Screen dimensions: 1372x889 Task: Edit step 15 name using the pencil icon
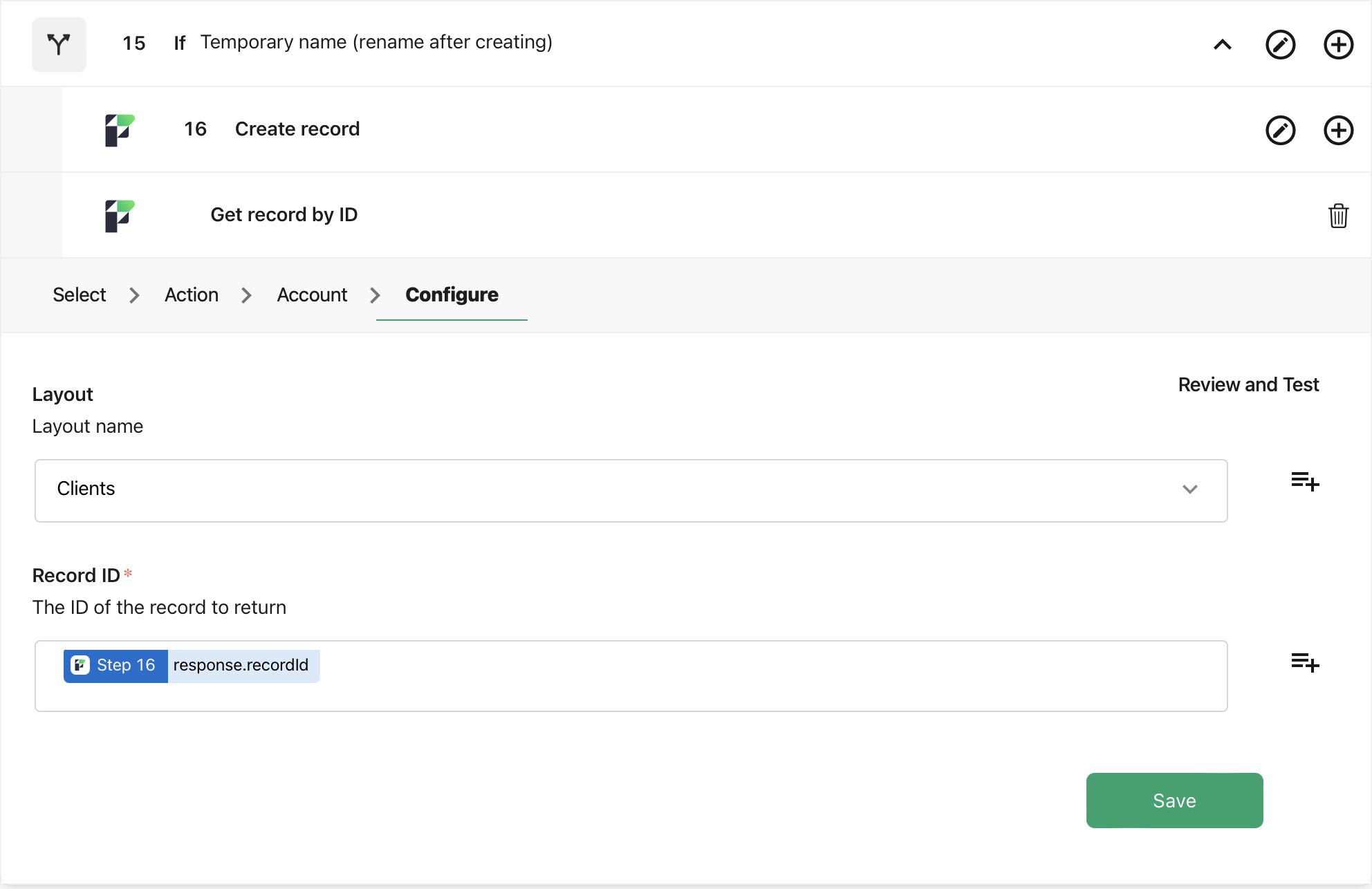point(1281,44)
